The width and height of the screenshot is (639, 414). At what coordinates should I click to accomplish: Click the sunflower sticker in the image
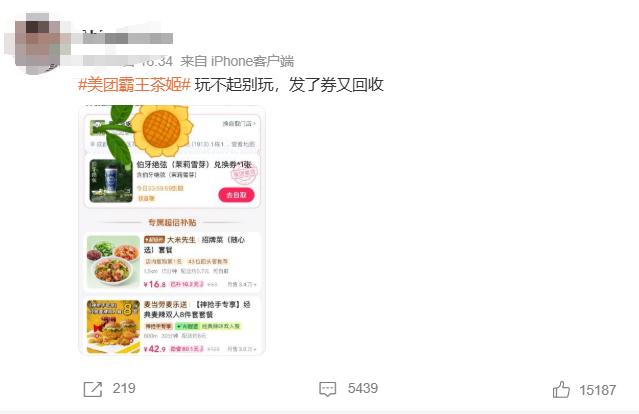(x=162, y=130)
